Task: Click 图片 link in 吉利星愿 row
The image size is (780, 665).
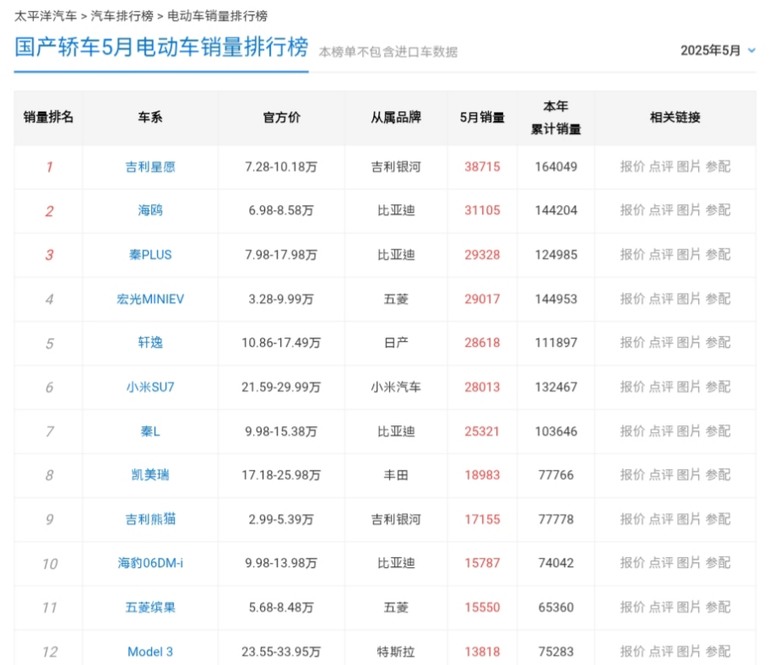Action: click(x=689, y=167)
